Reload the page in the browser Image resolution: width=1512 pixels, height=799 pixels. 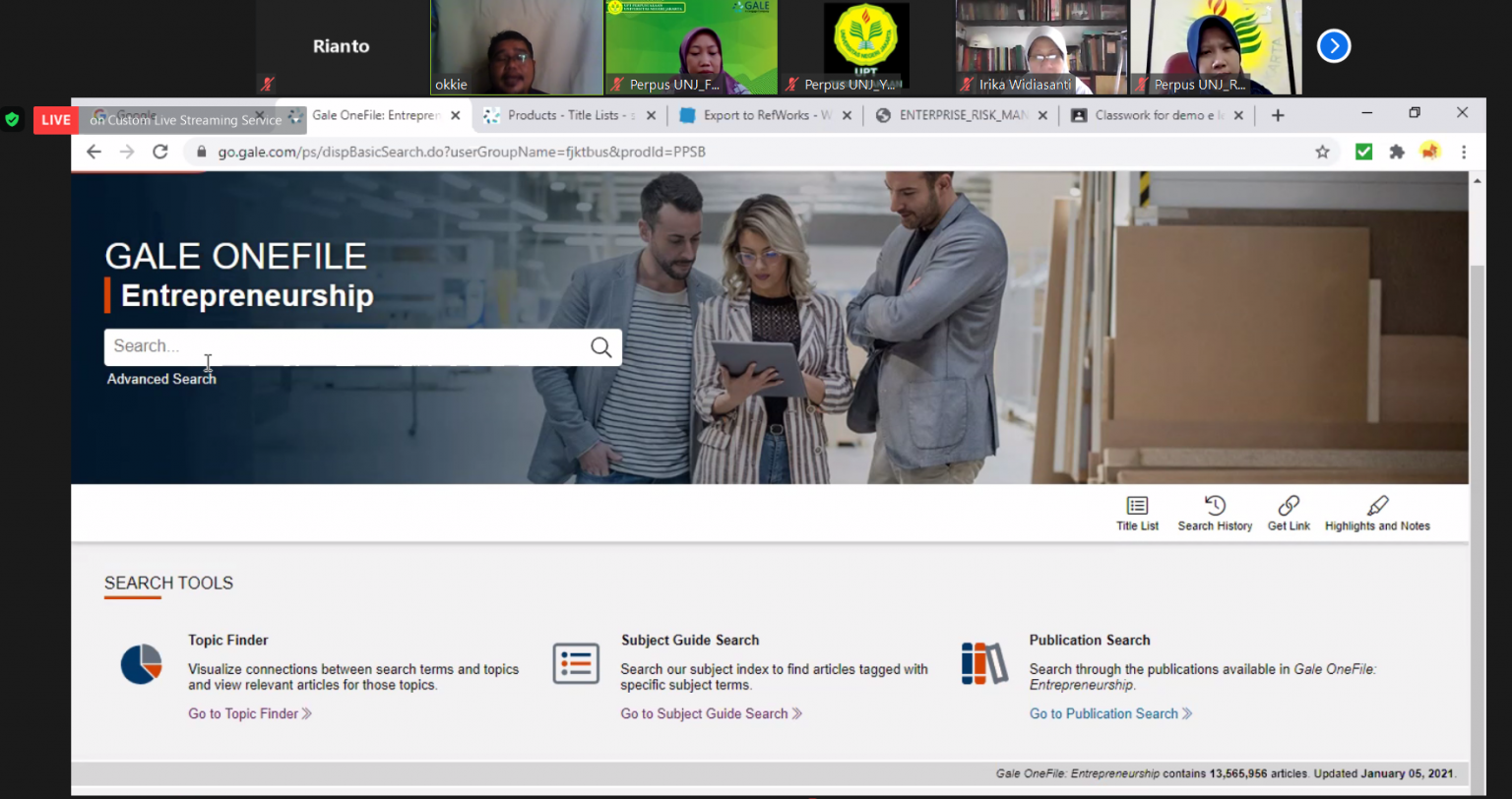(160, 152)
